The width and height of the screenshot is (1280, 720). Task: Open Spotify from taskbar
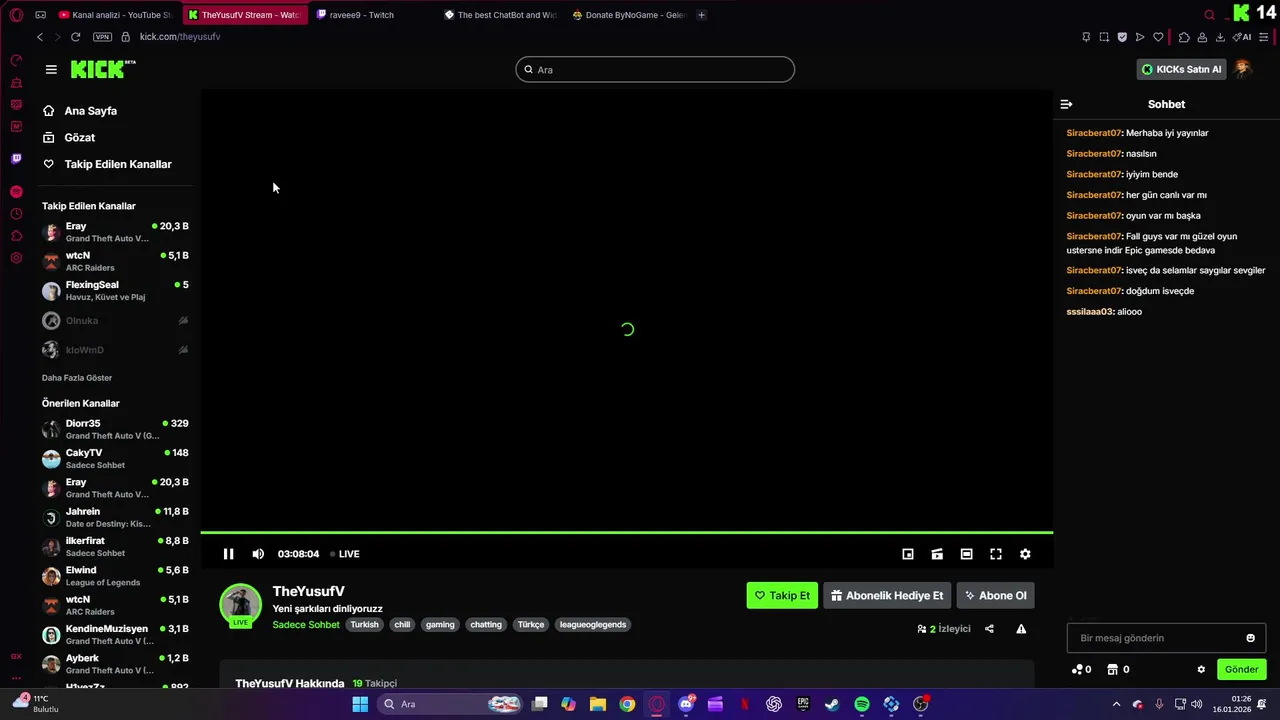coord(862,704)
